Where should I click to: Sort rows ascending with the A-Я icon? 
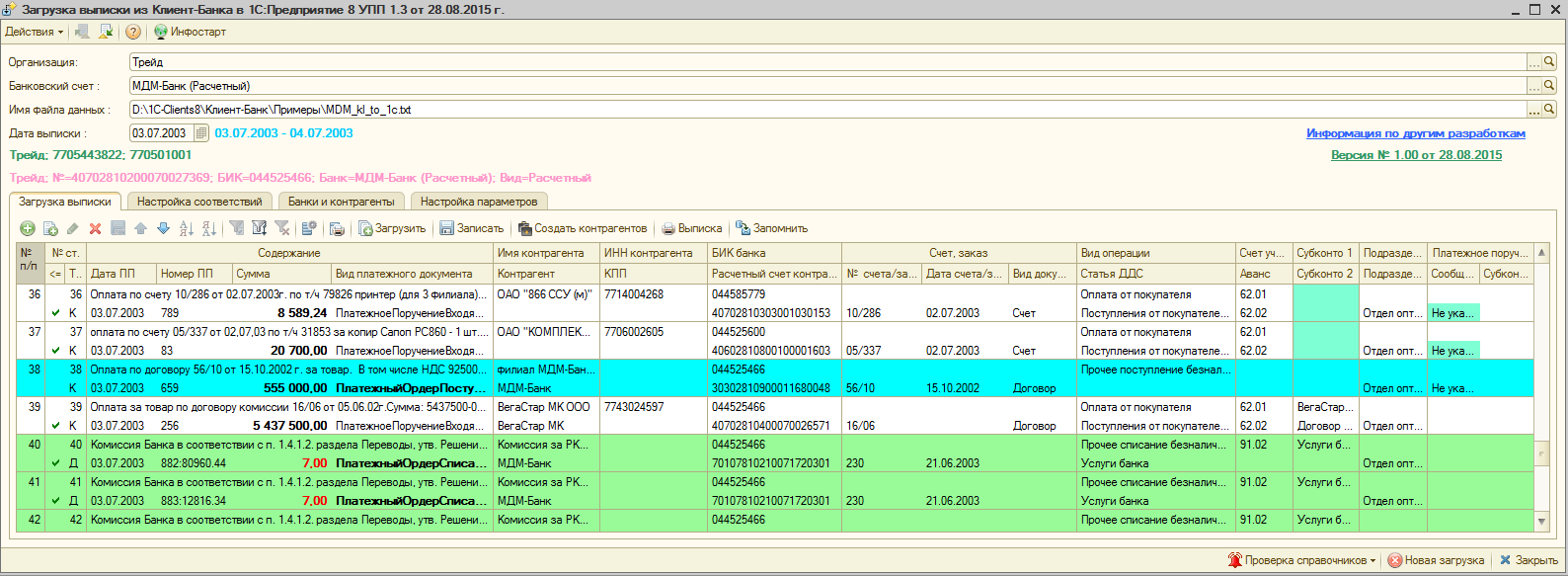[187, 228]
